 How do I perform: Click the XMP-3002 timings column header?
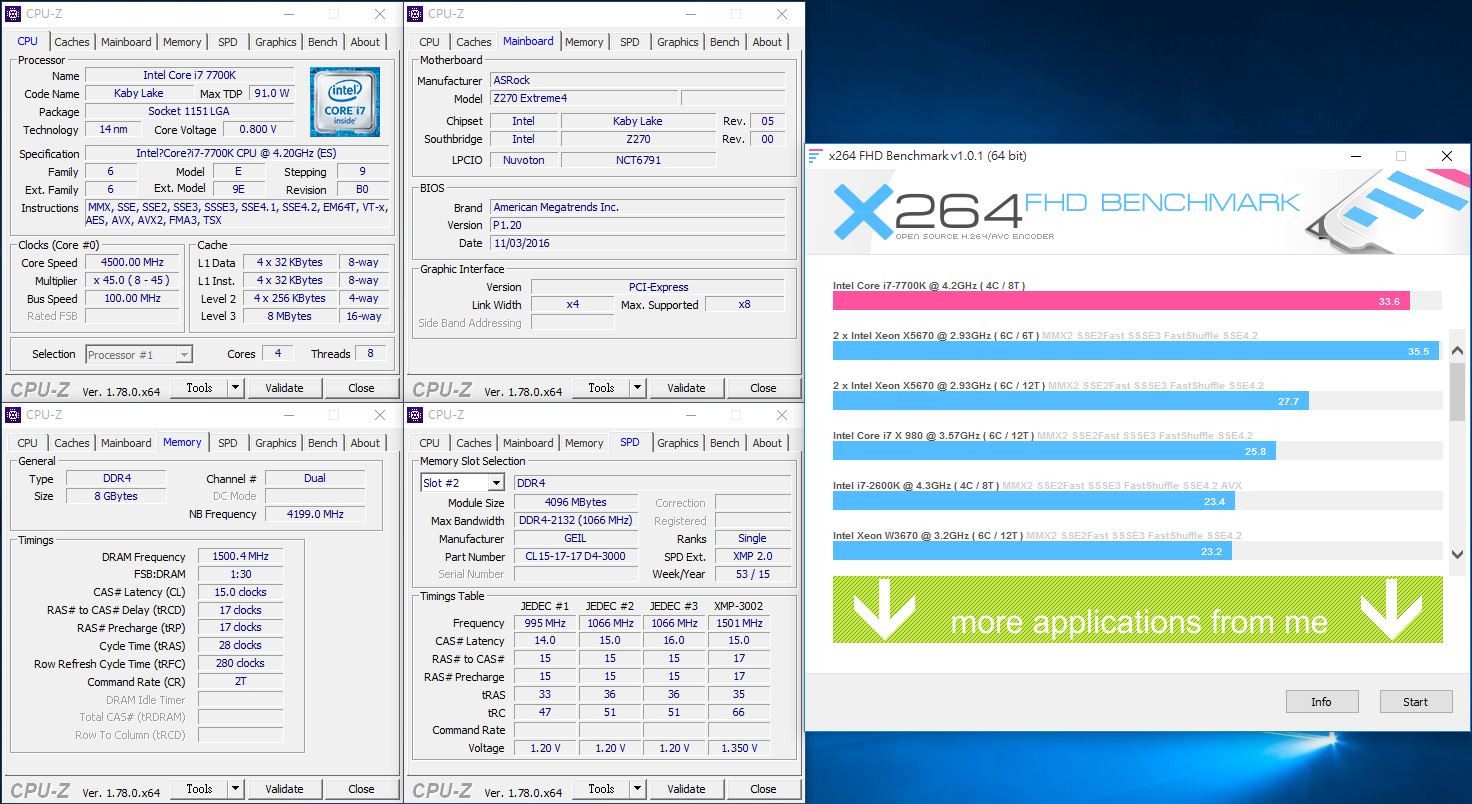click(x=739, y=606)
